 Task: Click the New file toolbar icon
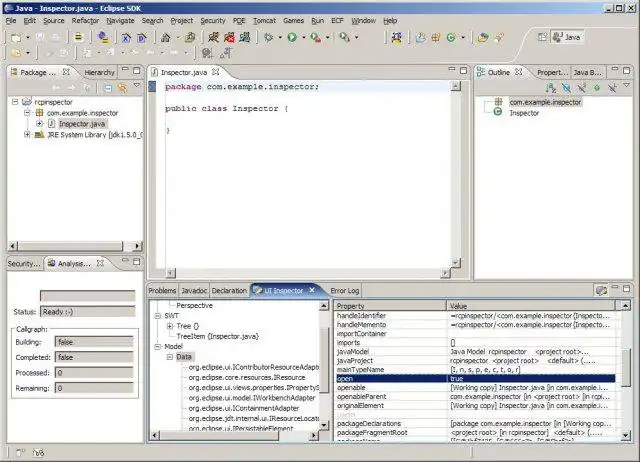(16, 38)
